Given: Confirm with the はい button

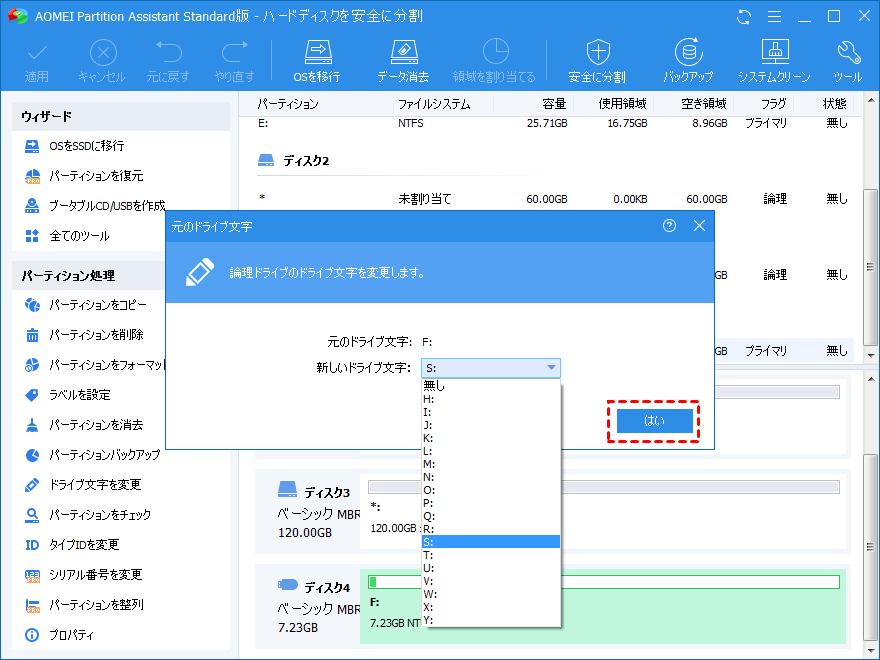Looking at the screenshot, I should [654, 421].
